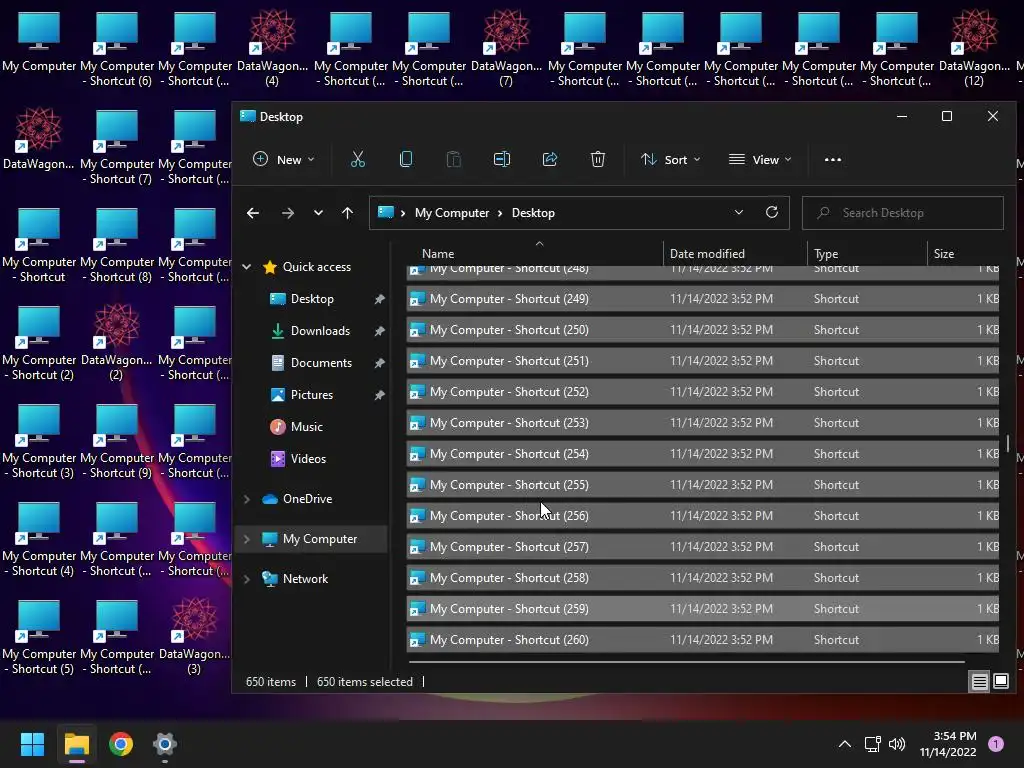The image size is (1024, 768).
Task: Select My Computer - Shortcut (257) row
Action: click(x=703, y=547)
